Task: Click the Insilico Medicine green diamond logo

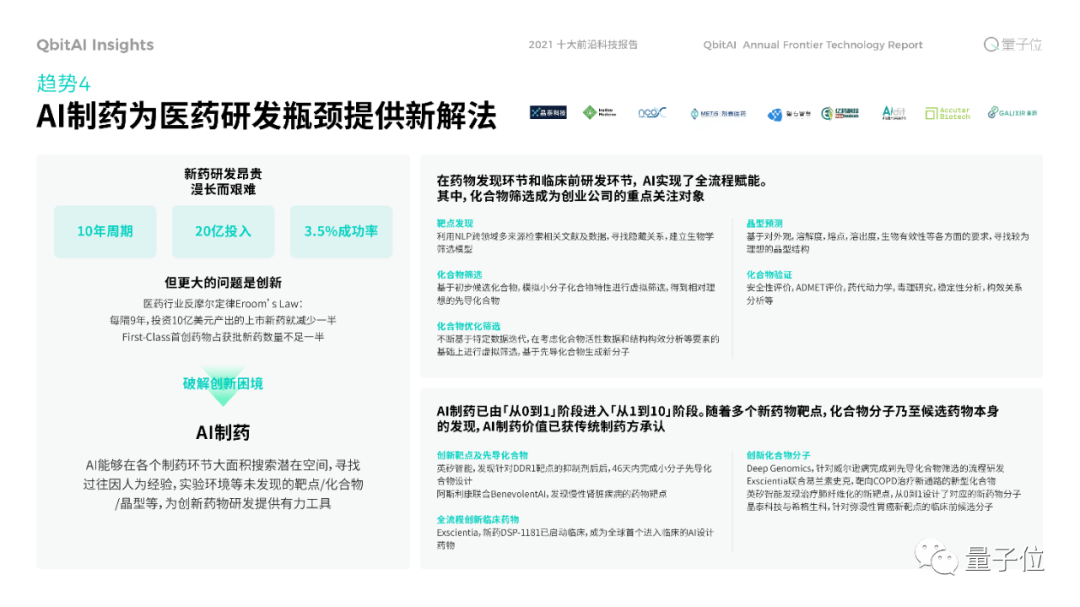Action: [x=599, y=112]
